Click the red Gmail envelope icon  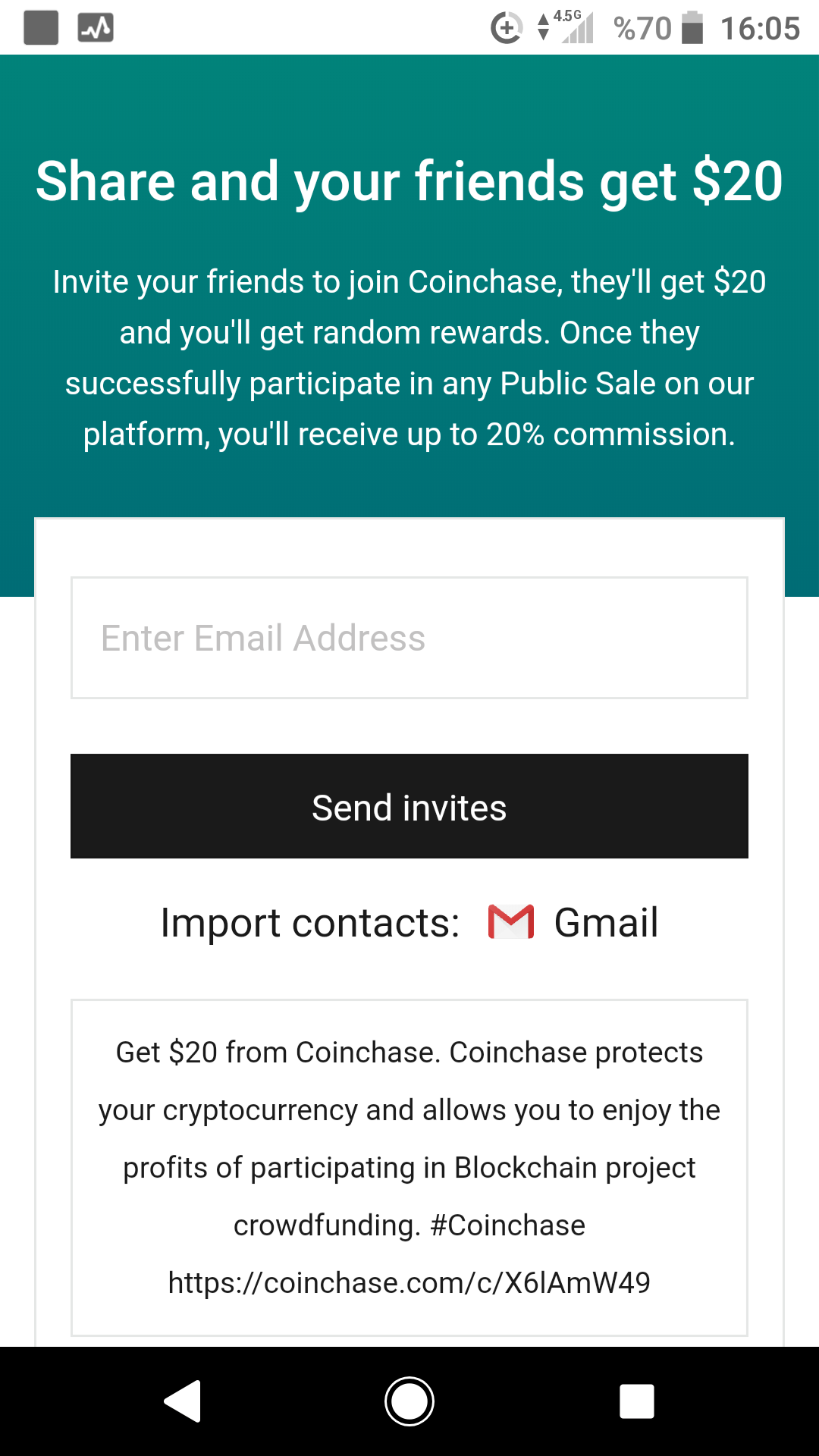pos(510,922)
